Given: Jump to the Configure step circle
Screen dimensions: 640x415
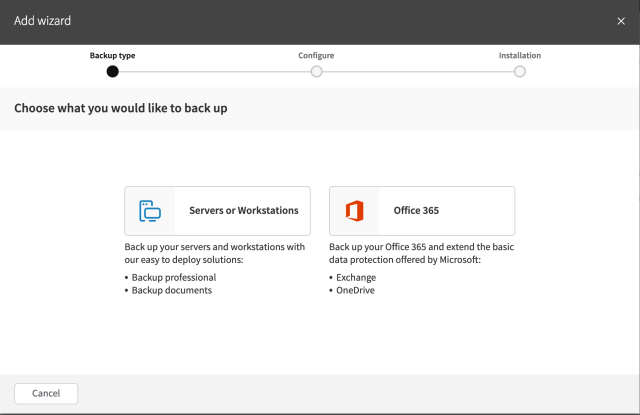Looking at the screenshot, I should 316,71.
